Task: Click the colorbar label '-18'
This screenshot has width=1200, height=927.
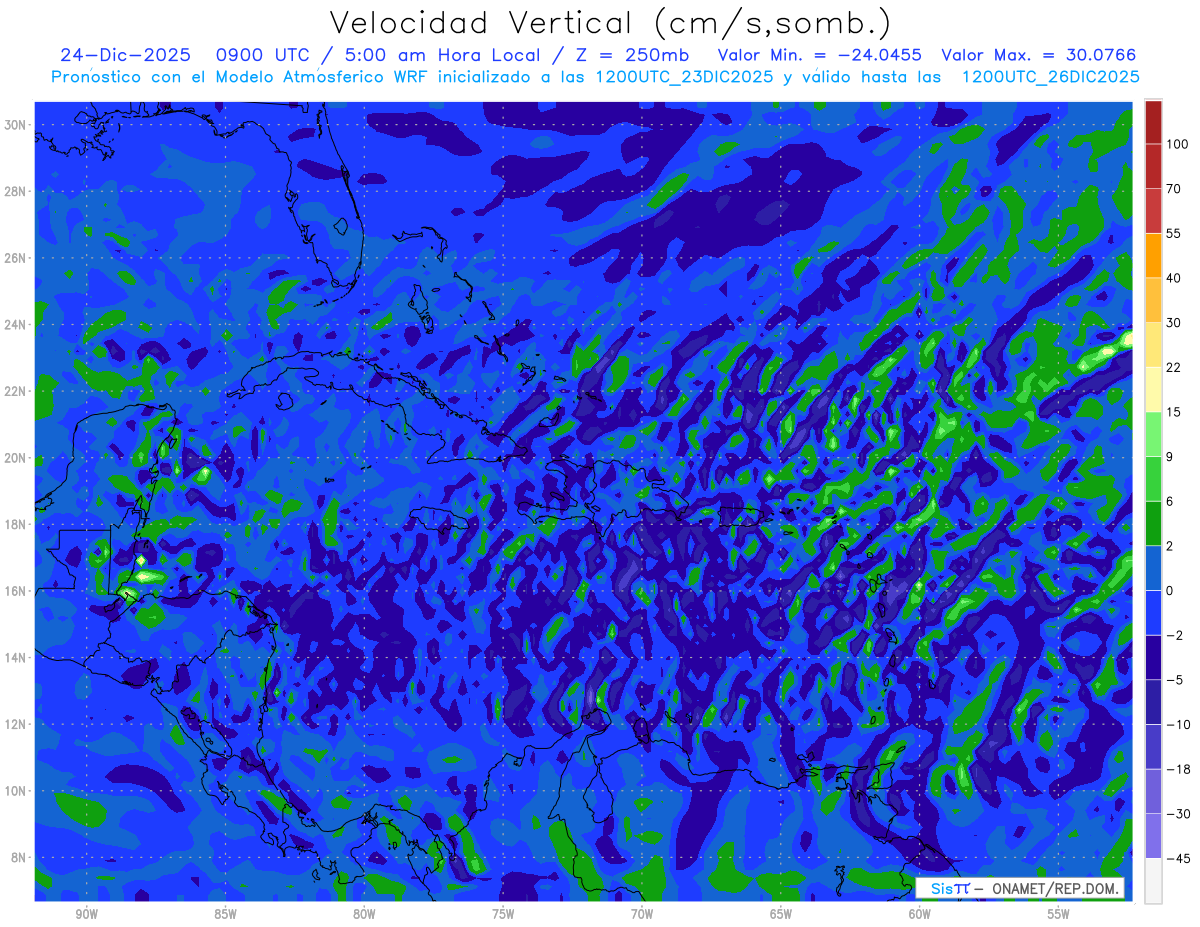Action: [x=1177, y=769]
